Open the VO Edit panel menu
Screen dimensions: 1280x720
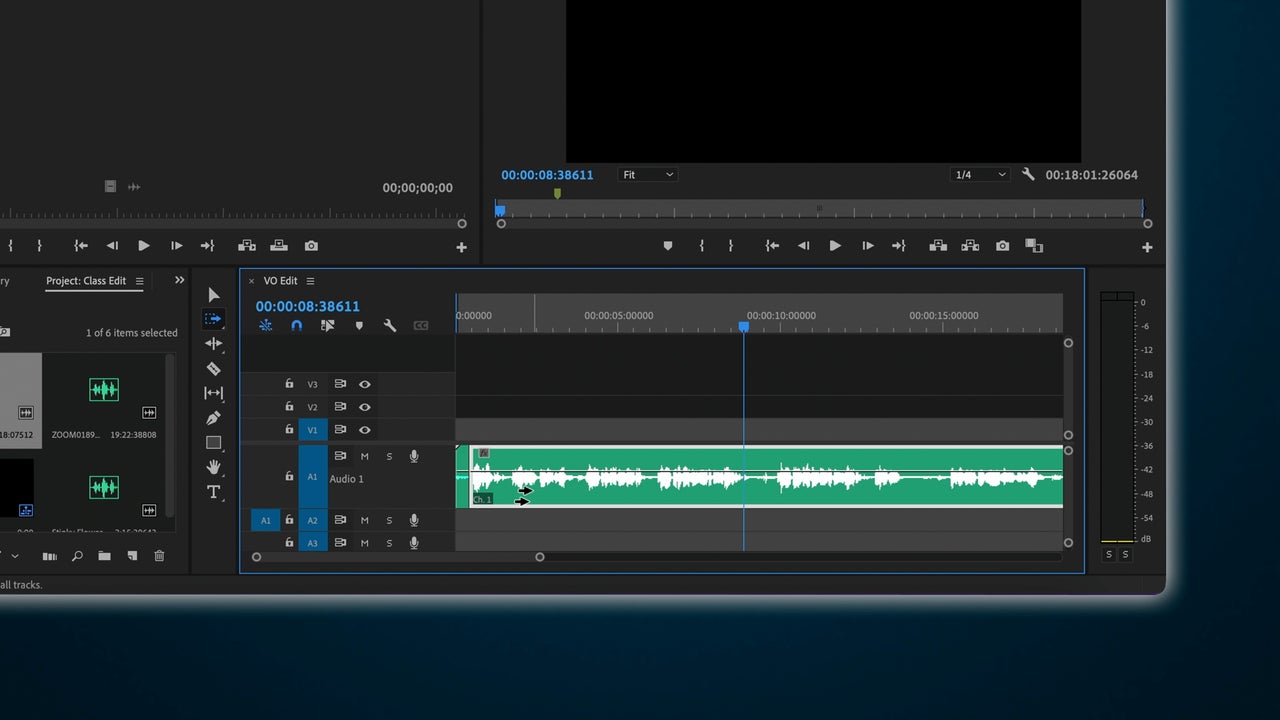310,281
